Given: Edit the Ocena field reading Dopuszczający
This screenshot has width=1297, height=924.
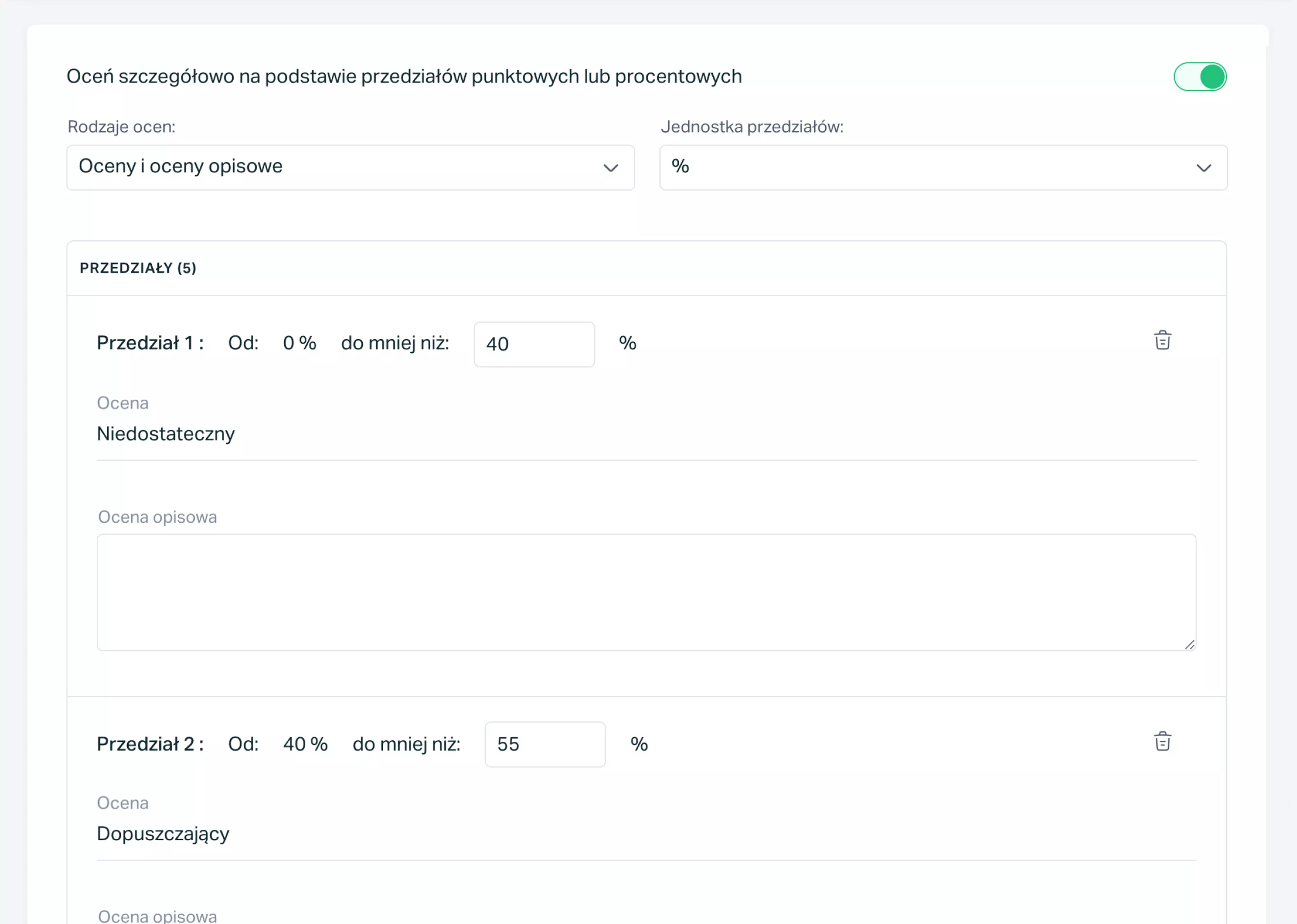Looking at the screenshot, I should pos(646,834).
